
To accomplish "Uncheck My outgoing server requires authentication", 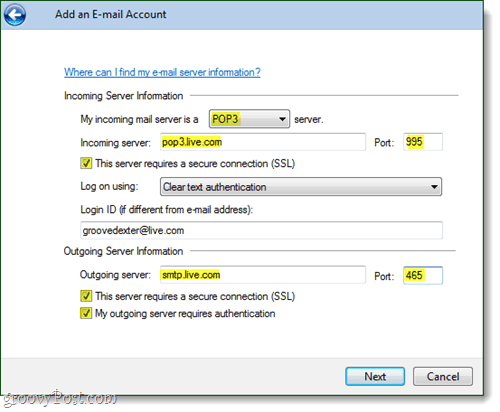I will 86,313.
